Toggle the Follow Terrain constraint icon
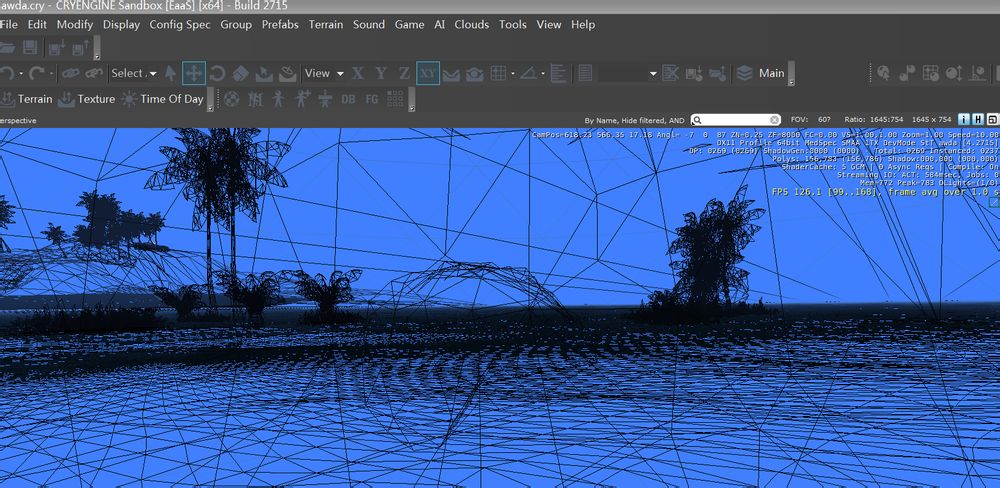This screenshot has width=1000, height=488. pyautogui.click(x=451, y=74)
